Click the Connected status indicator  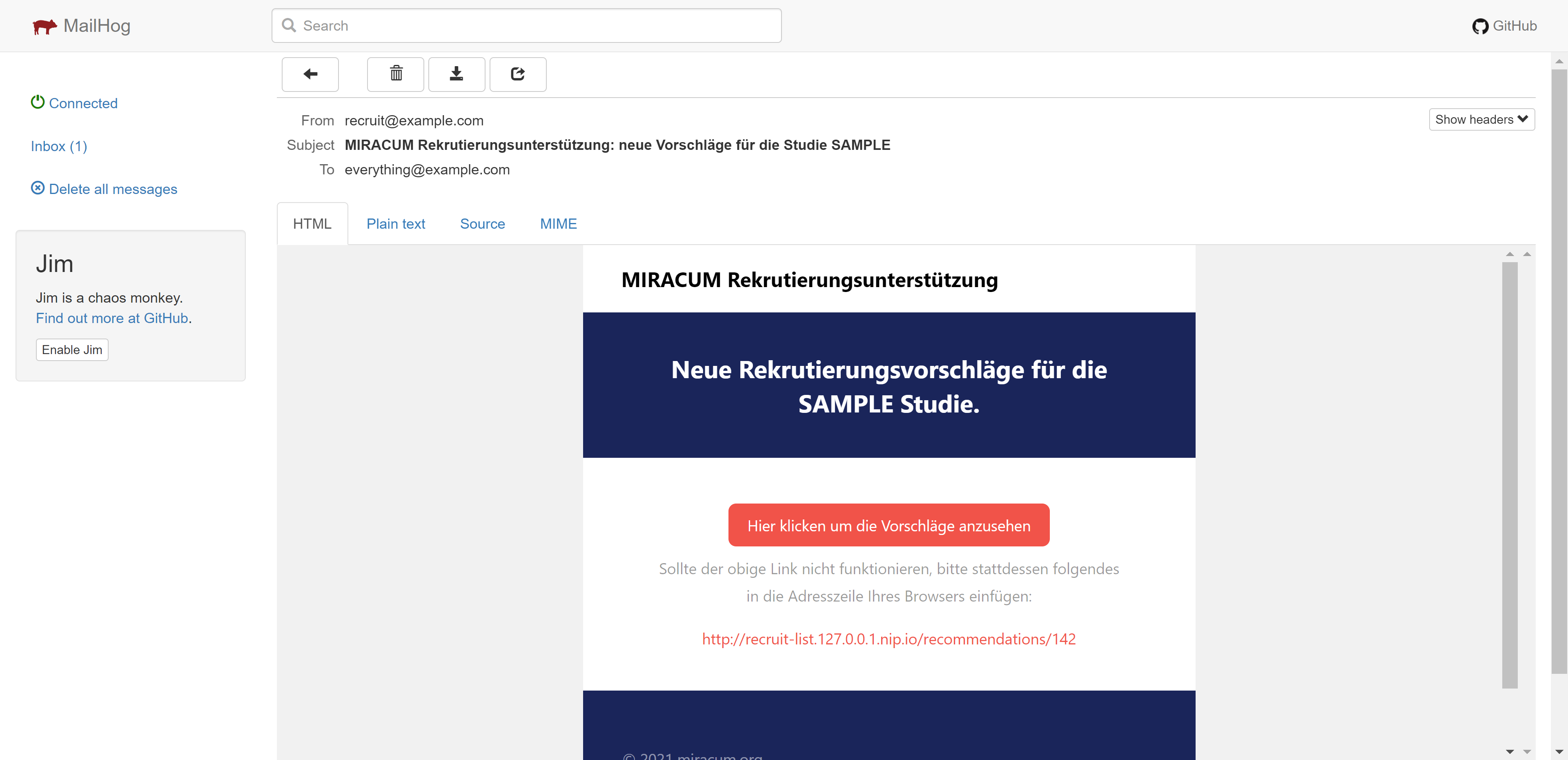(74, 103)
